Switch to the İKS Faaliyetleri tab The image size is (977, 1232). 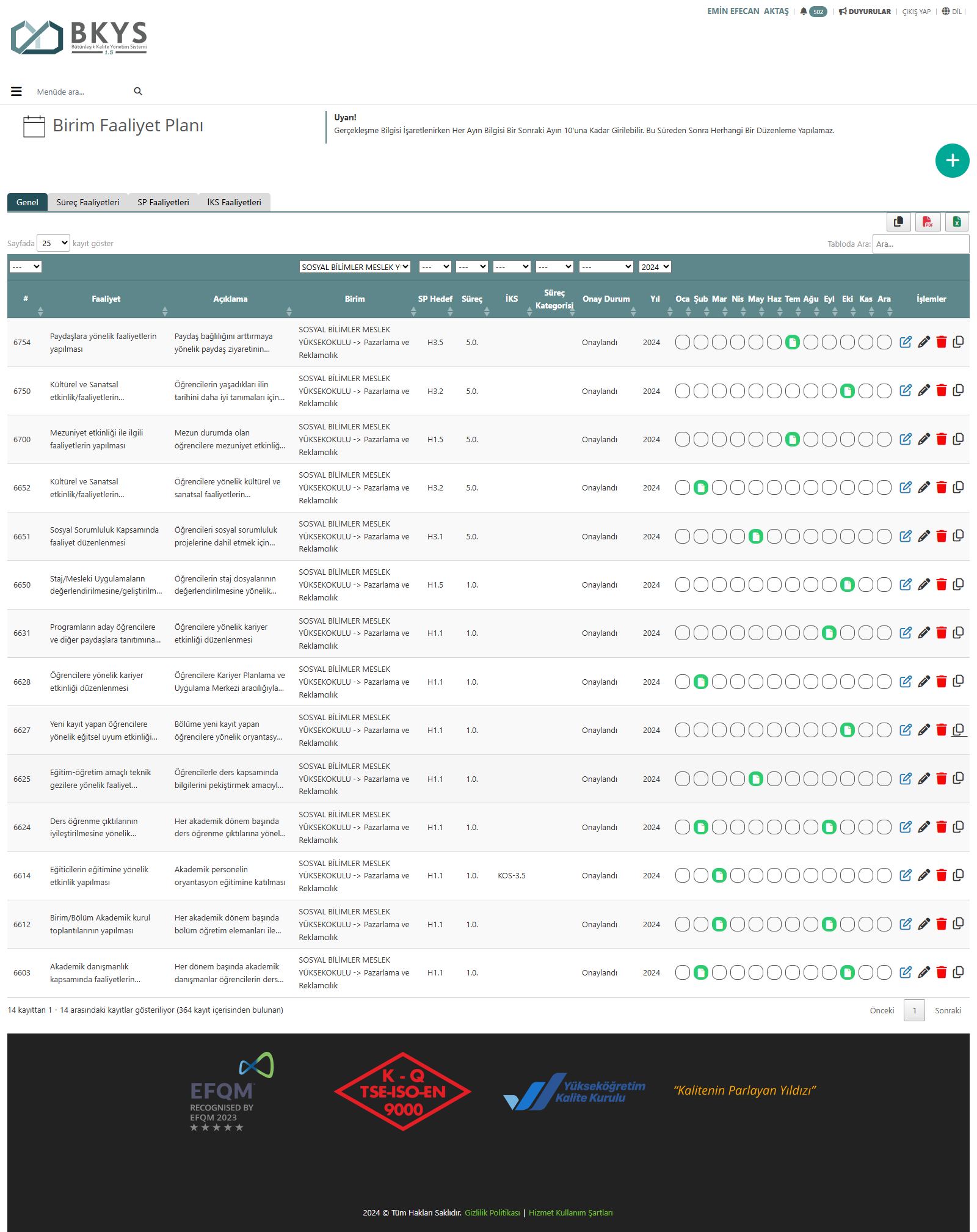pyautogui.click(x=234, y=202)
